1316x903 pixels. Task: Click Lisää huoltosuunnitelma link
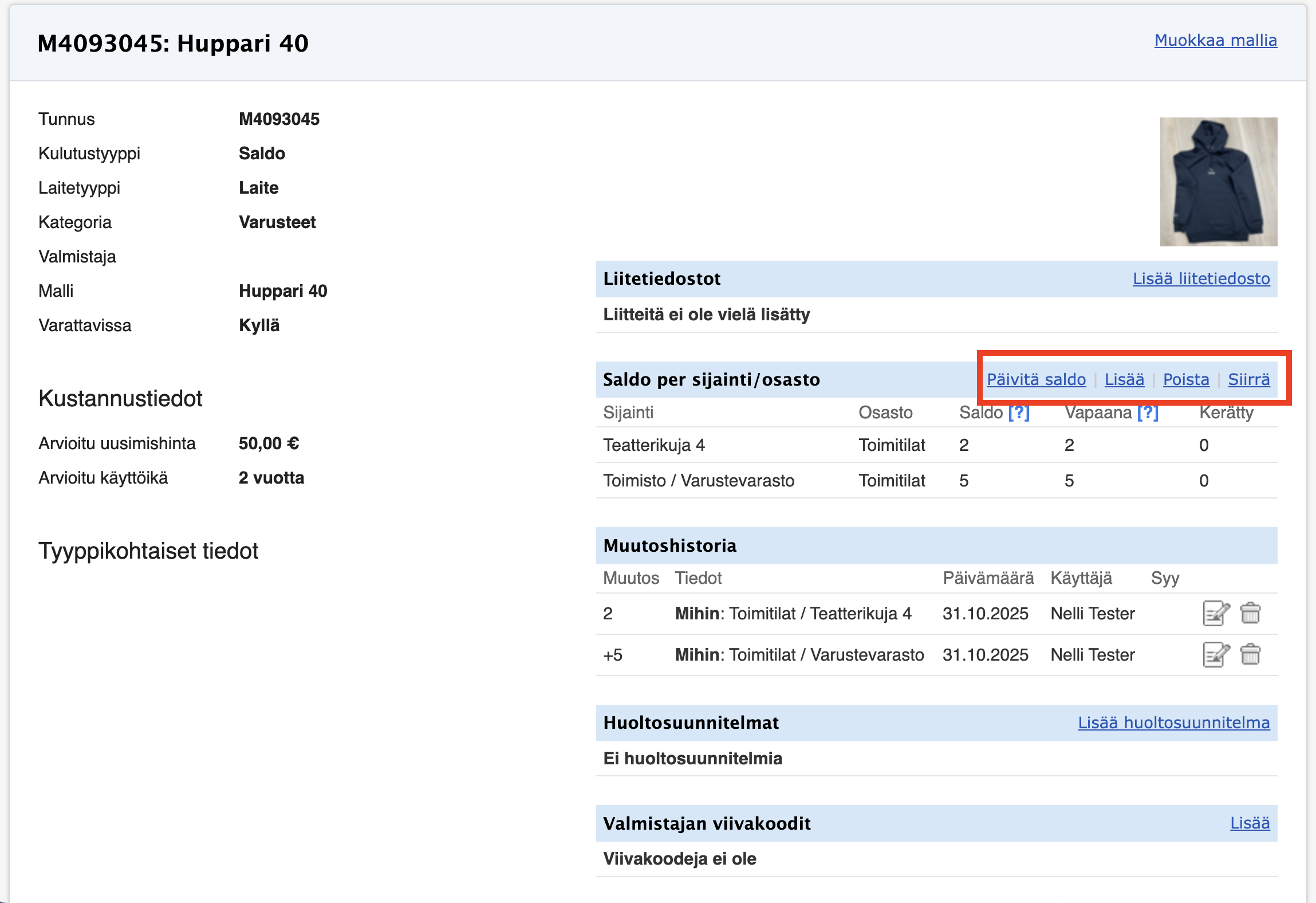tap(1173, 723)
